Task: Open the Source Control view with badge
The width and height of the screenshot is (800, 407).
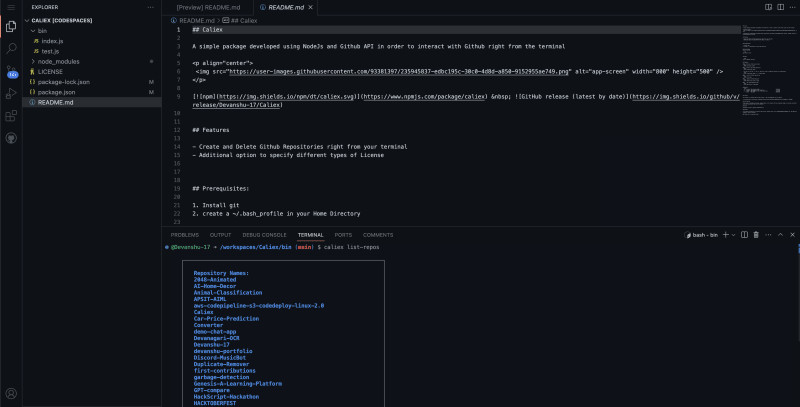Action: tap(11, 71)
